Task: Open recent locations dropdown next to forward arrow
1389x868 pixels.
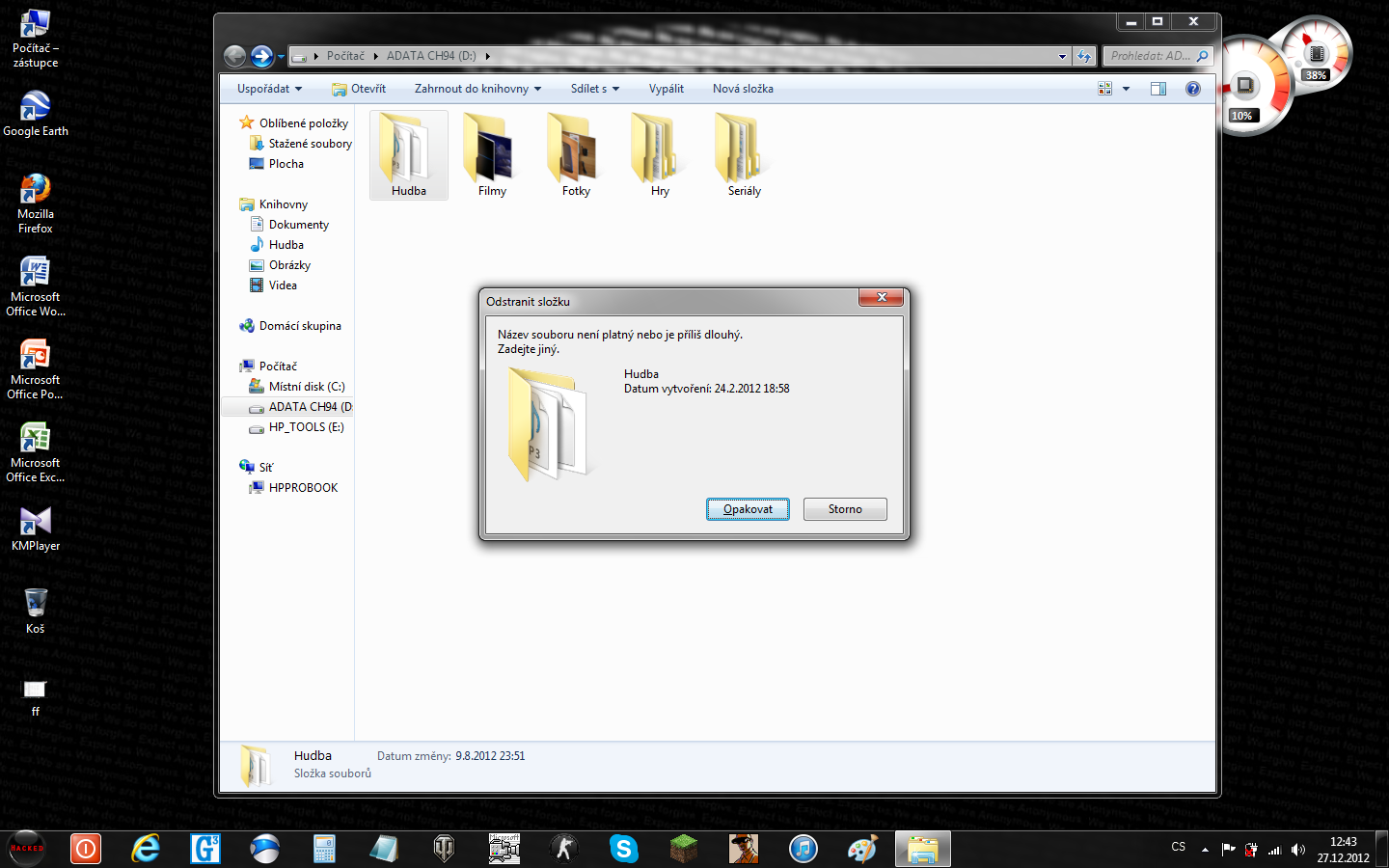Action: tap(281, 57)
